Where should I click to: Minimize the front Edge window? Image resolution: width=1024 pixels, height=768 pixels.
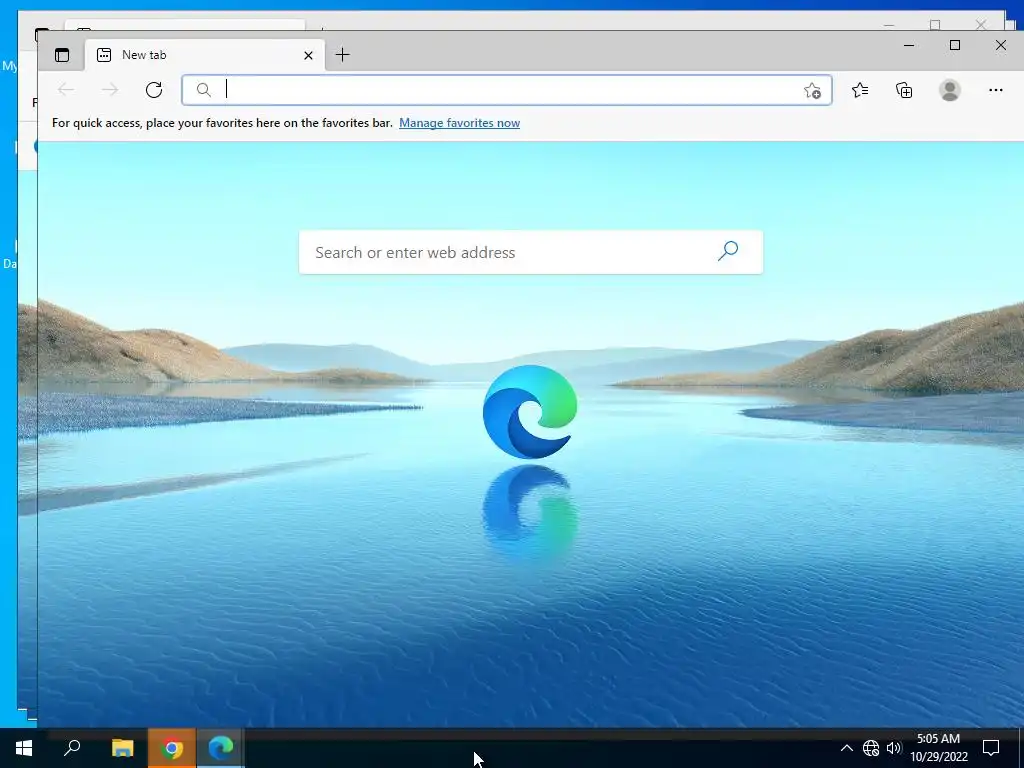908,45
